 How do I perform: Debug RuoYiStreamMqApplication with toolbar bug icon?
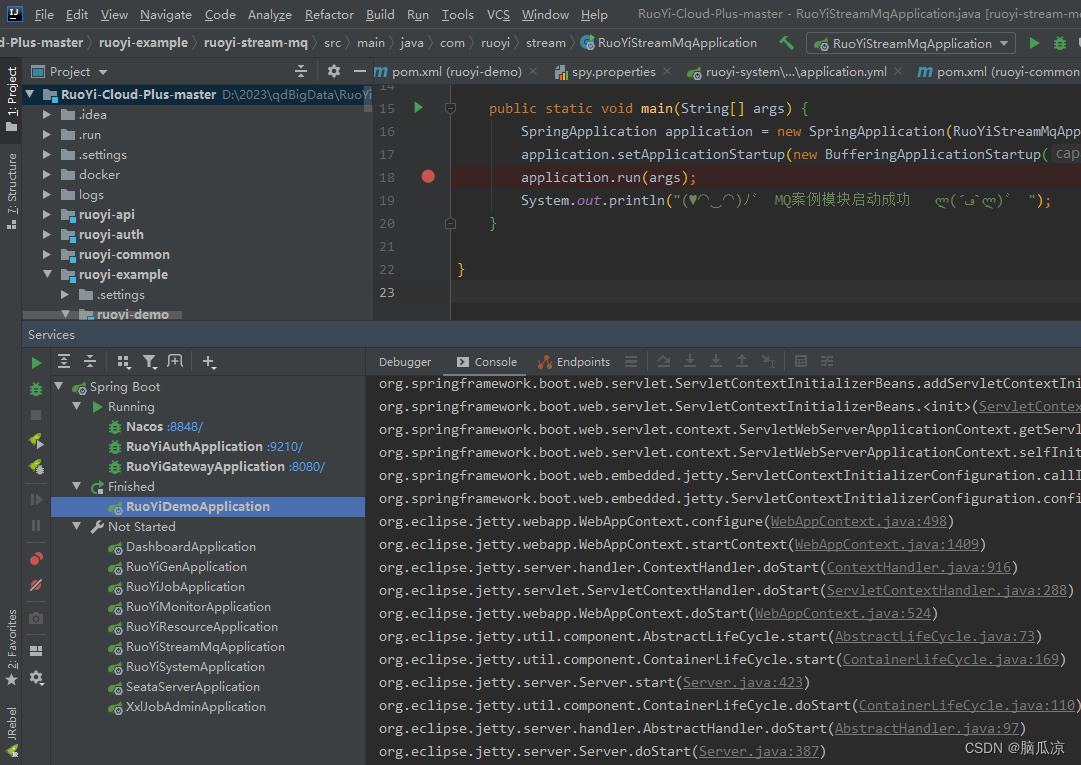pos(1060,43)
